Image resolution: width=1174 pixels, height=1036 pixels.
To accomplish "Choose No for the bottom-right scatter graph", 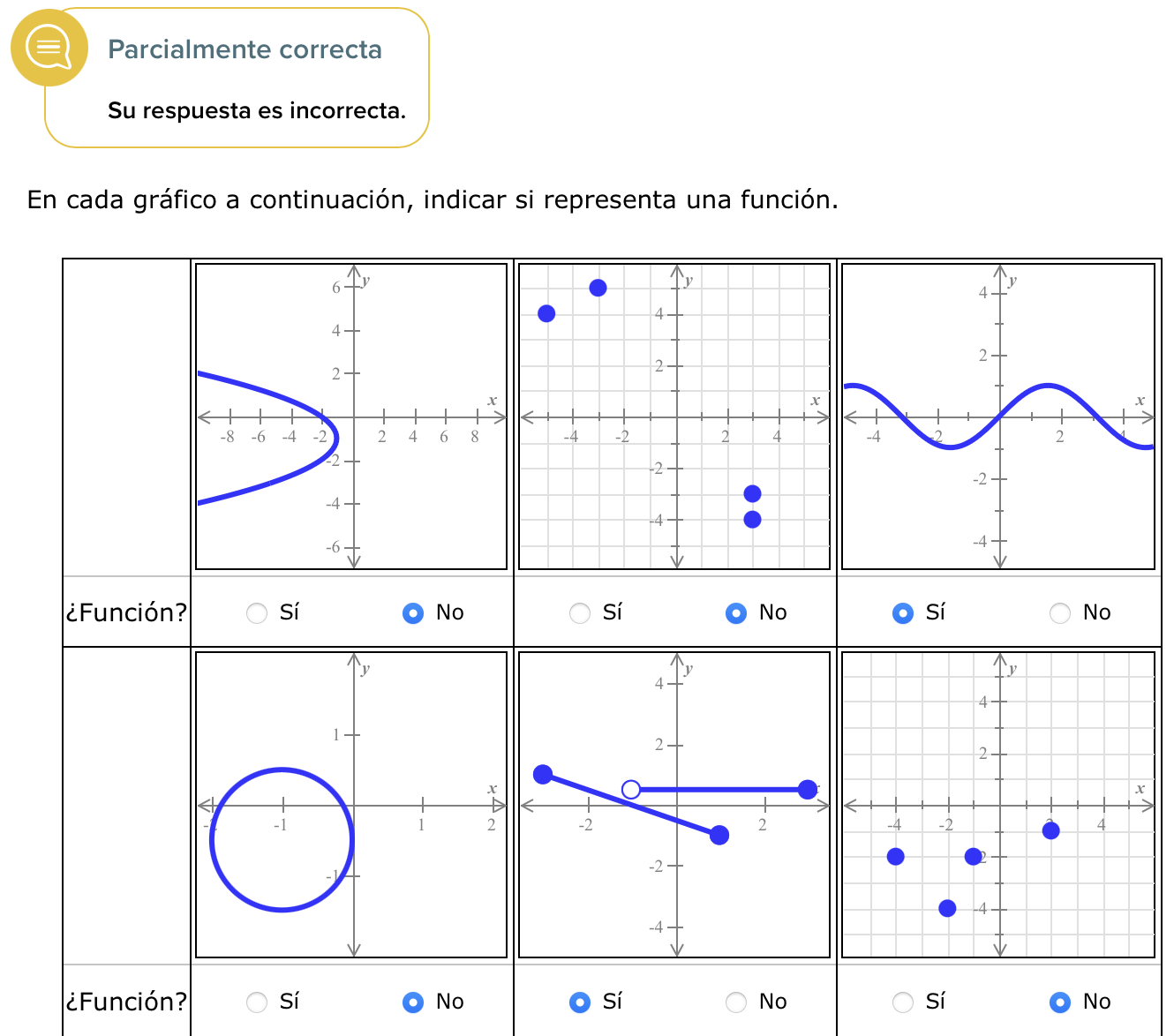I will pyautogui.click(x=1060, y=1002).
